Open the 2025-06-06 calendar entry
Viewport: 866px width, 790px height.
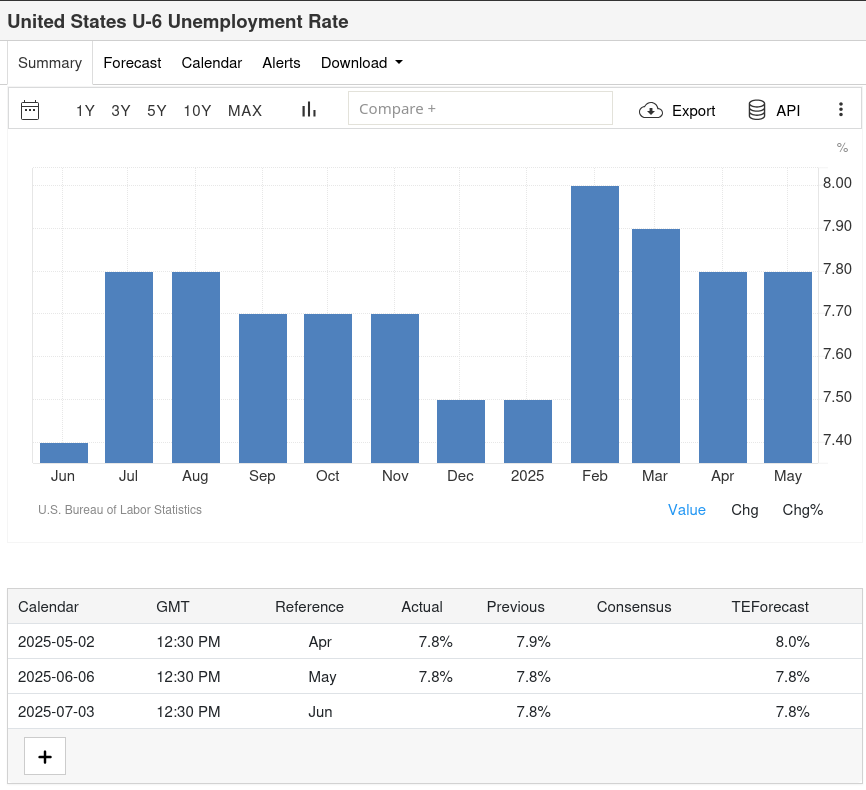tap(56, 677)
